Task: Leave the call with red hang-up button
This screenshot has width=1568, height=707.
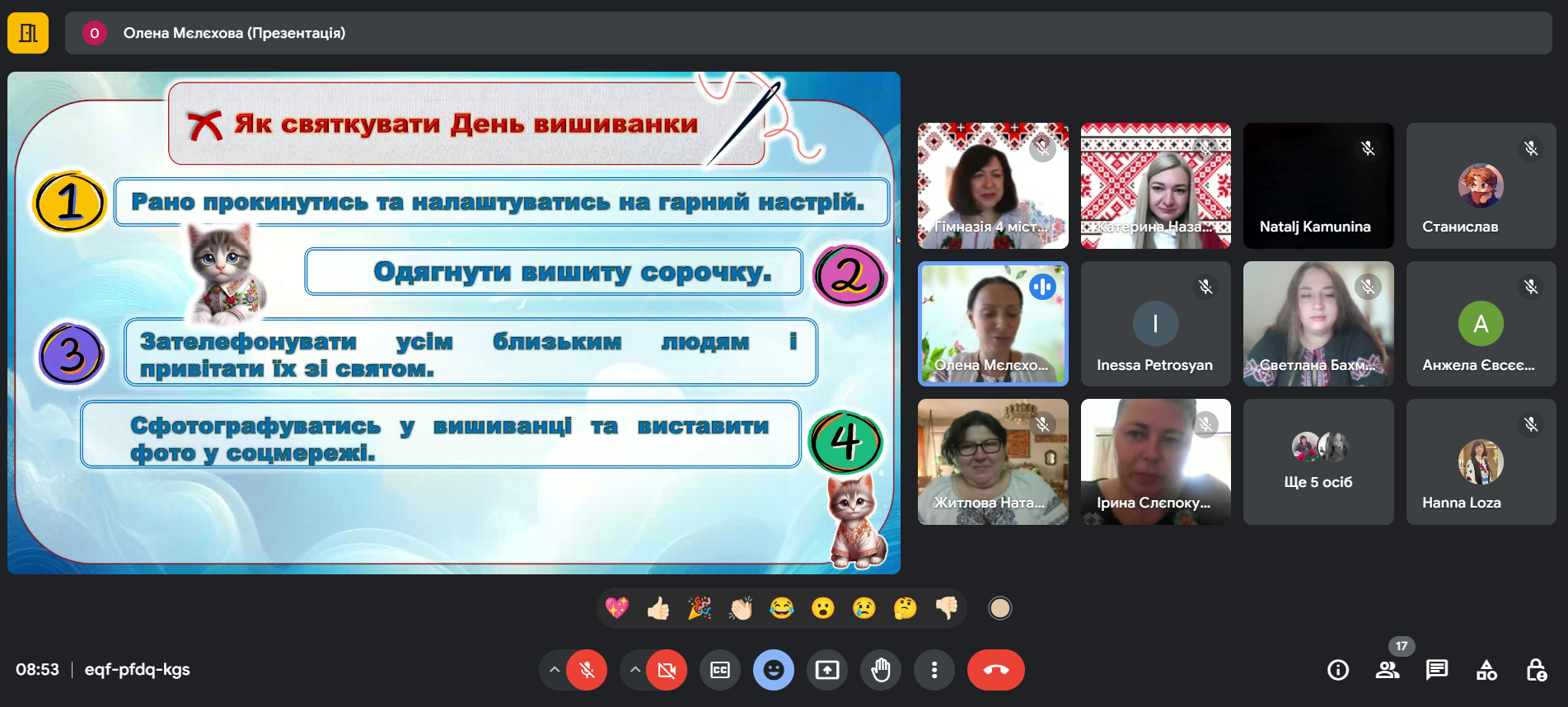Action: click(x=995, y=670)
